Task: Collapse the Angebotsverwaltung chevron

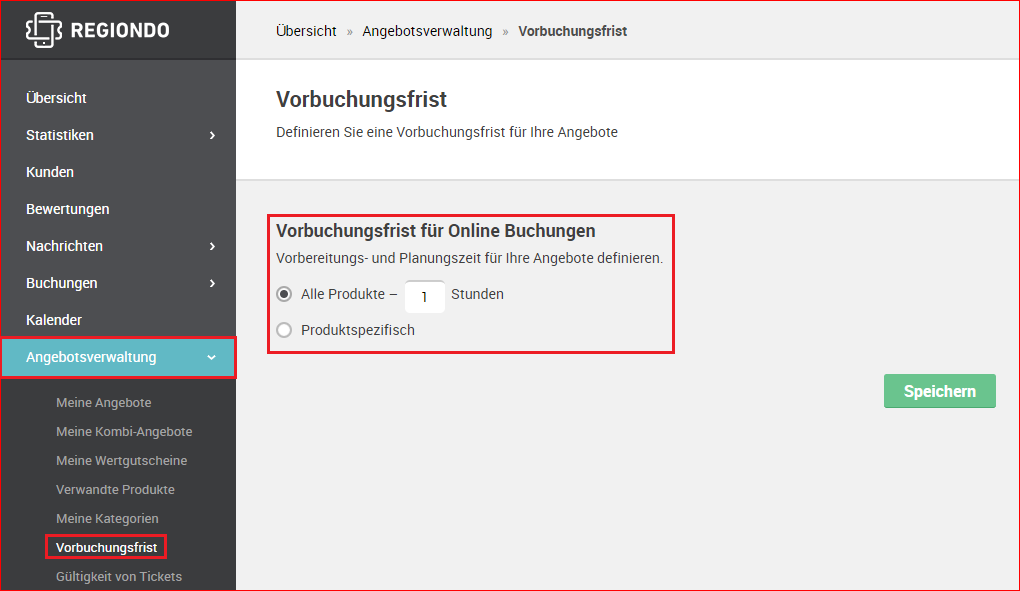Action: click(x=211, y=358)
